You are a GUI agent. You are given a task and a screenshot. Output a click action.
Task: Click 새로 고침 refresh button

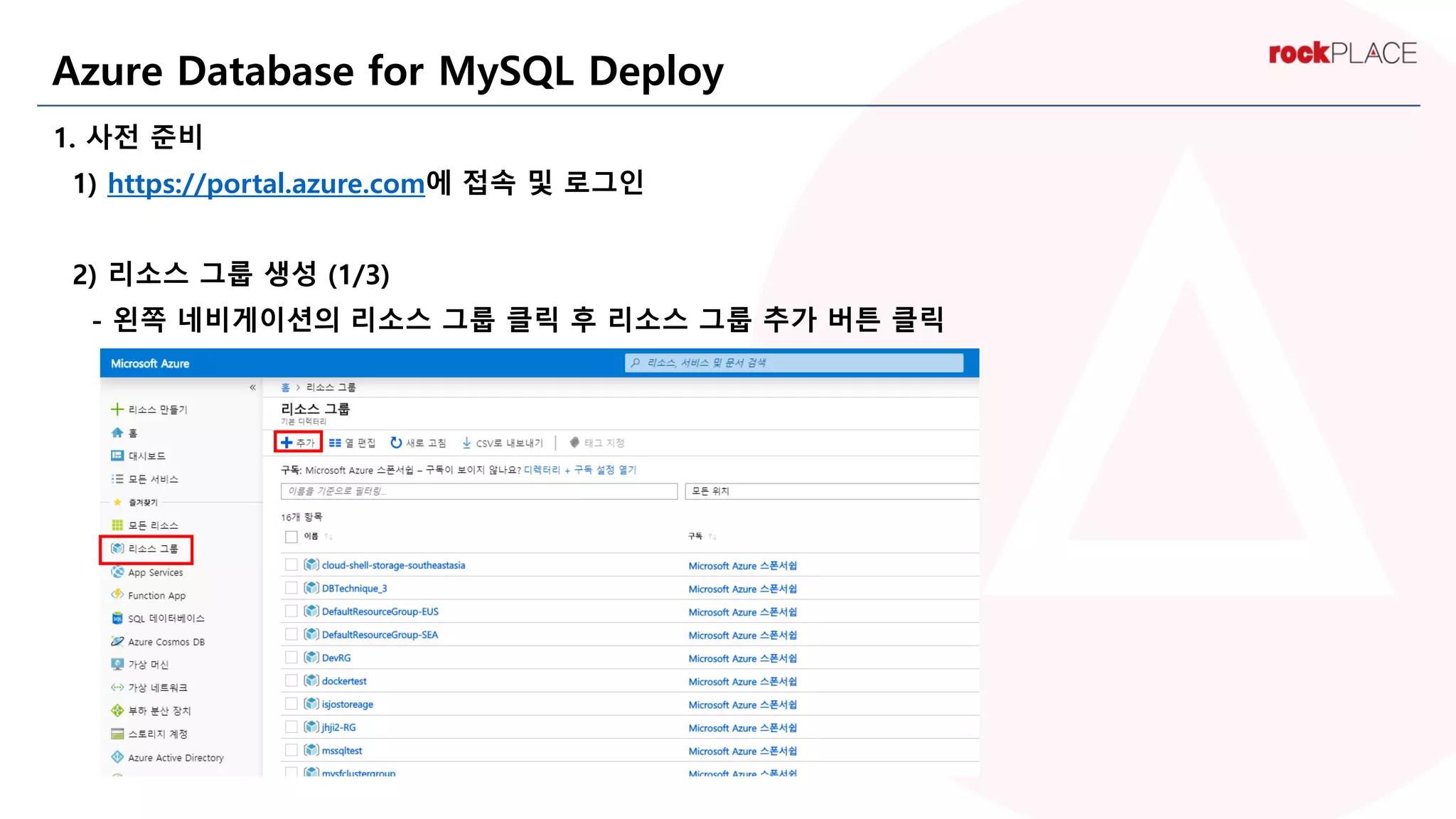[x=418, y=443]
